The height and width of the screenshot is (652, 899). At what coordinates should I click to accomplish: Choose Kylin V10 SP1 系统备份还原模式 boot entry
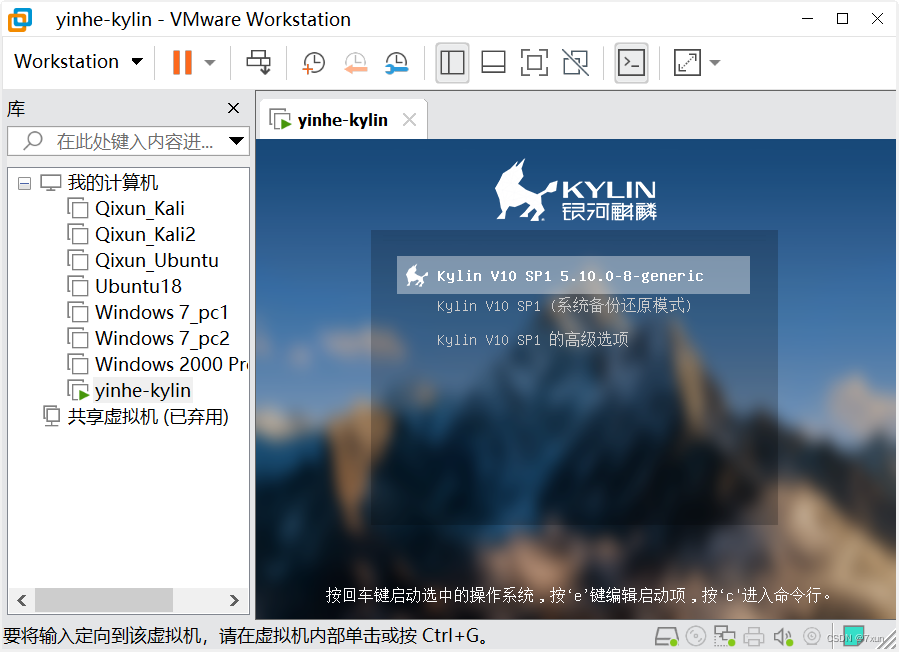(564, 306)
